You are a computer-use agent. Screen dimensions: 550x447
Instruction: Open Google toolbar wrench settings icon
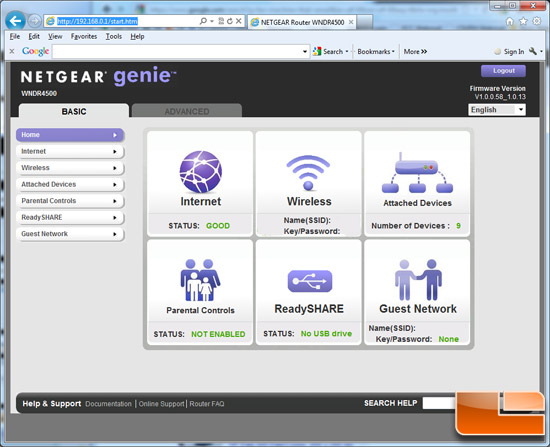pyautogui.click(x=533, y=51)
